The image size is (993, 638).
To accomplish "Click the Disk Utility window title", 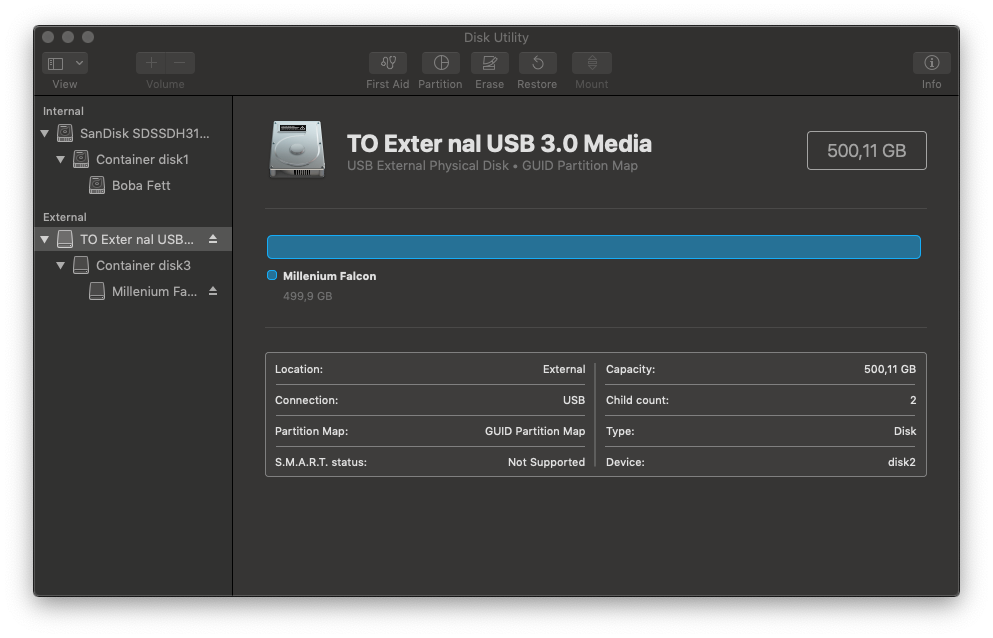I will point(496,37).
